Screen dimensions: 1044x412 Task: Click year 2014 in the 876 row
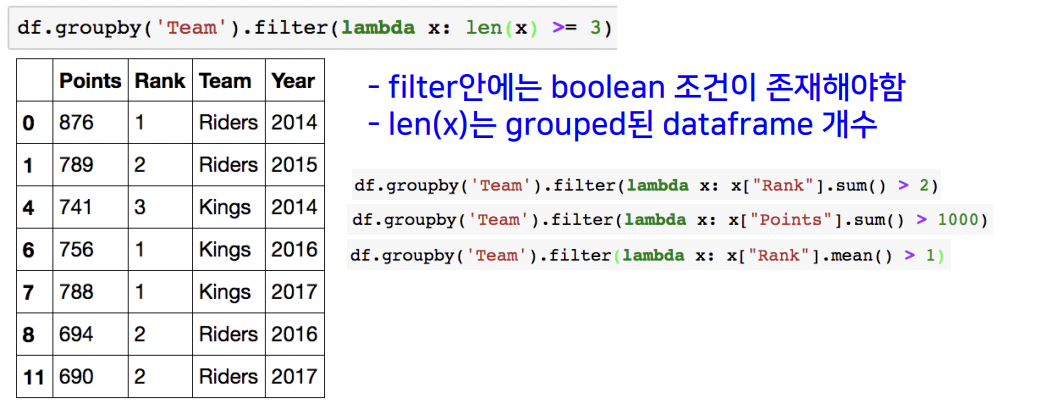point(294,123)
